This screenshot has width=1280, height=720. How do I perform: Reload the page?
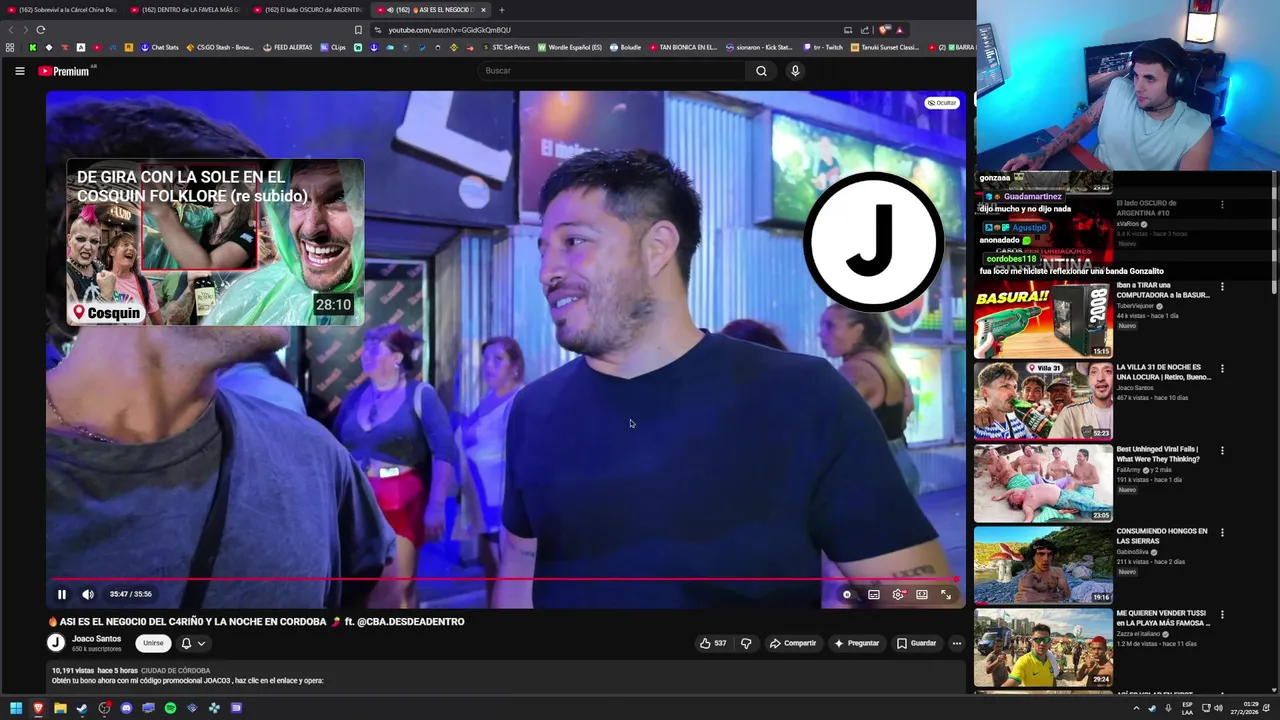pos(41,30)
